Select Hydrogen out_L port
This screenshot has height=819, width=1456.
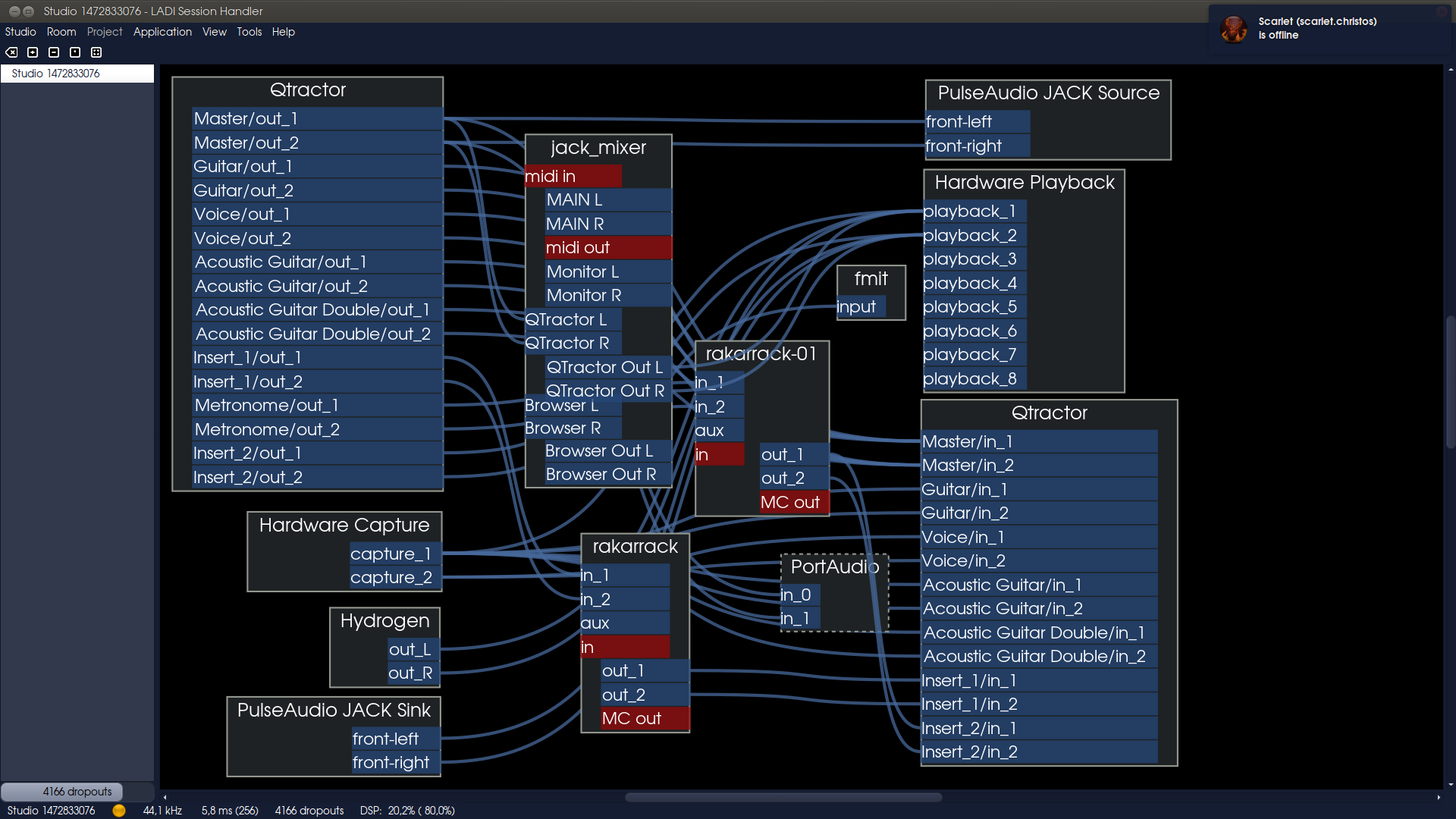tap(414, 649)
